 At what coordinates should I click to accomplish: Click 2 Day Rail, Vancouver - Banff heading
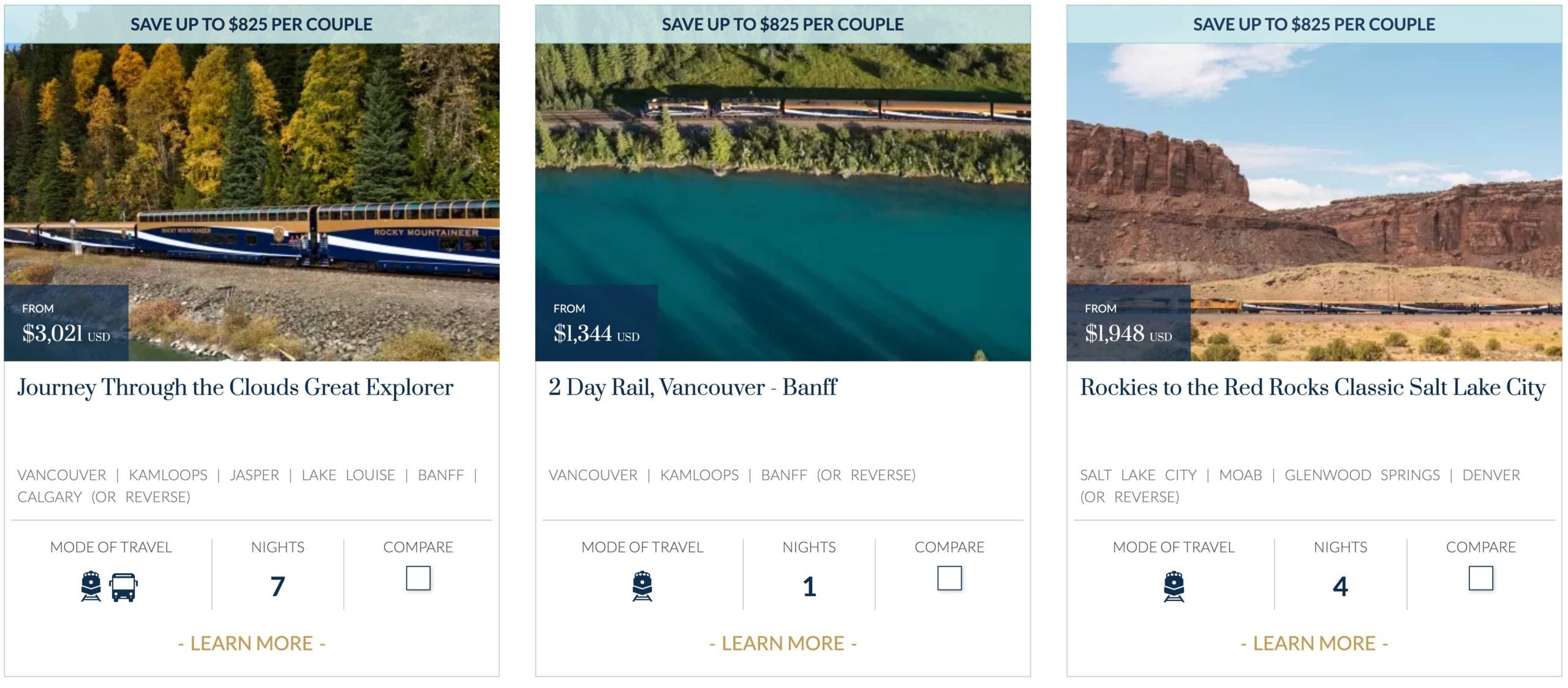[x=693, y=387]
